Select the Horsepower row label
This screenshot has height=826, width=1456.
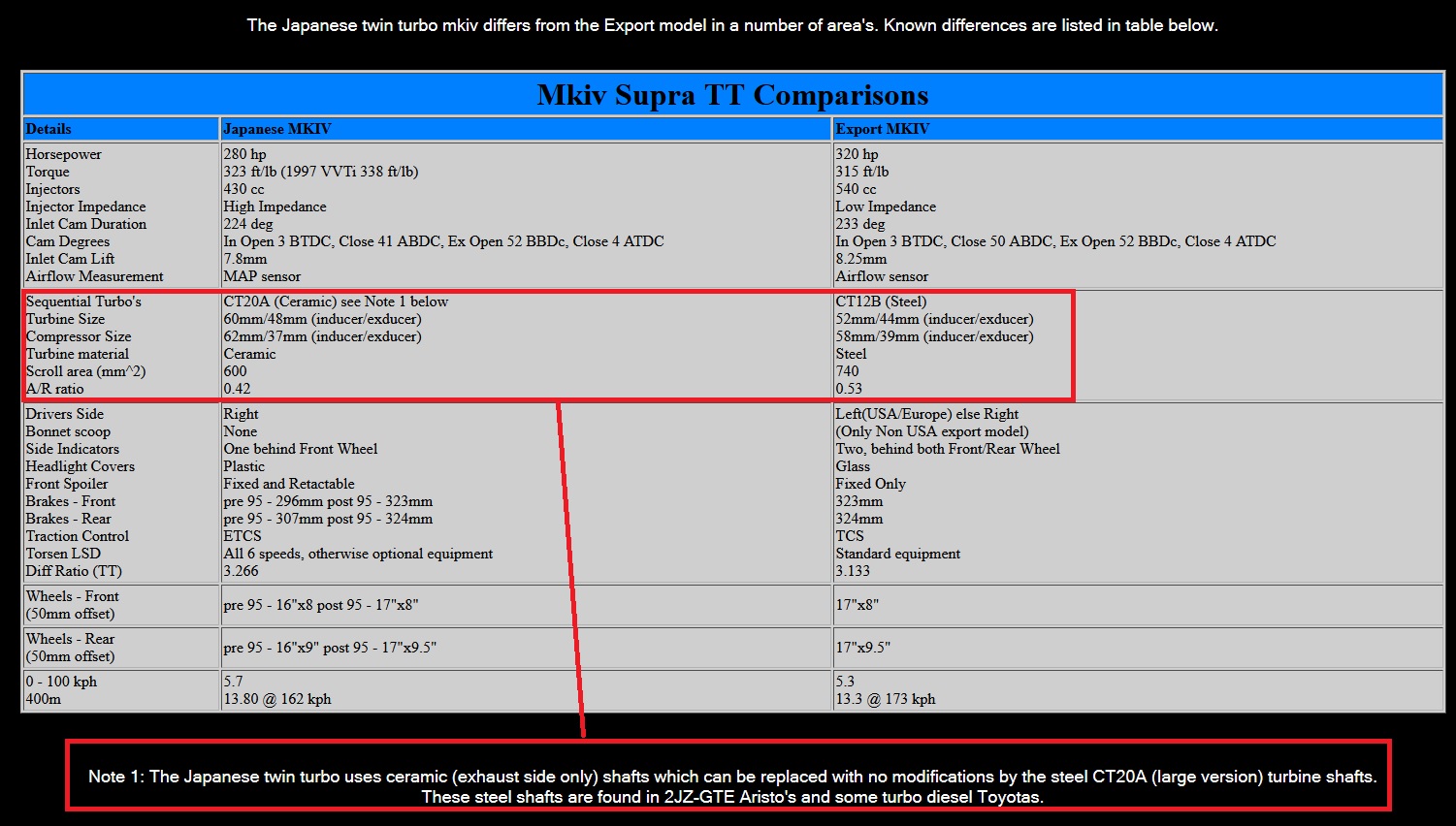64,154
